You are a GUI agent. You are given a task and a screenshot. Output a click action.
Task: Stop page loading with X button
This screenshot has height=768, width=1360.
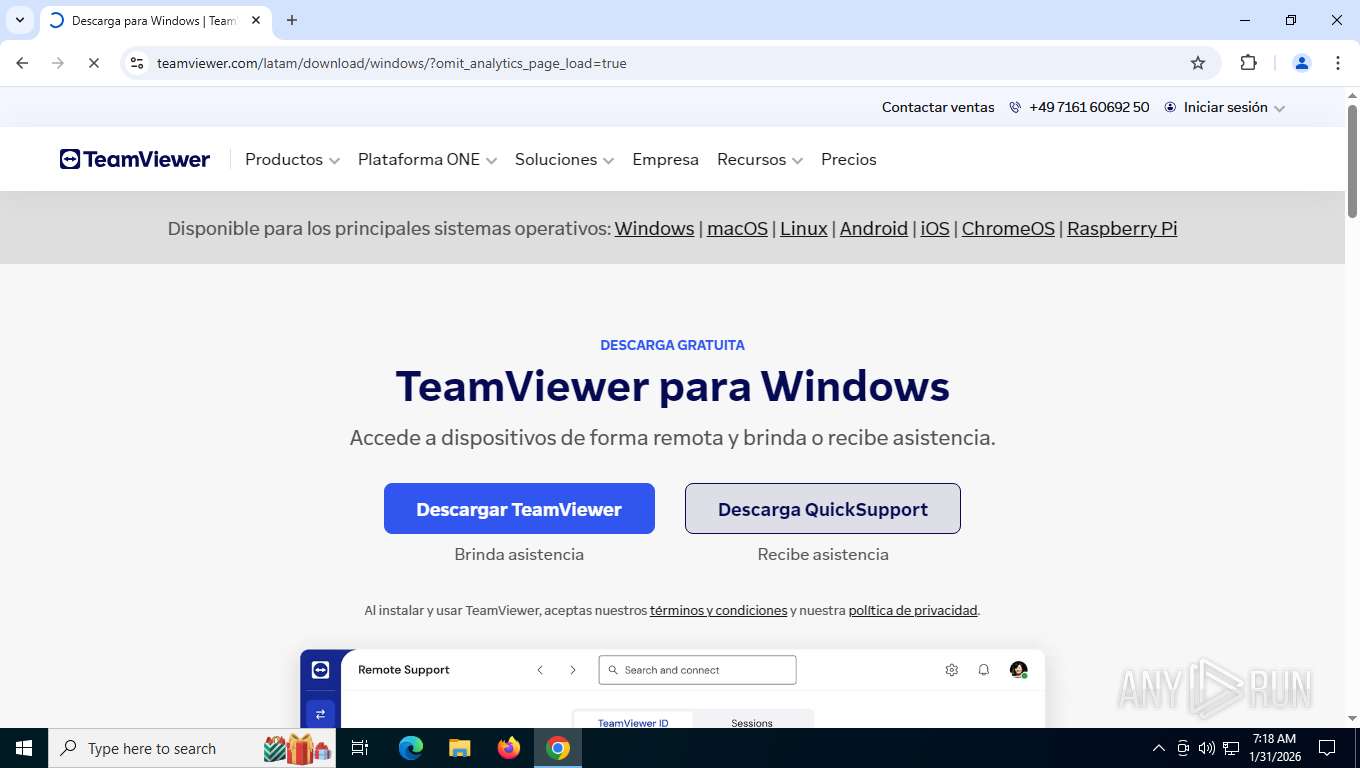tap(93, 63)
